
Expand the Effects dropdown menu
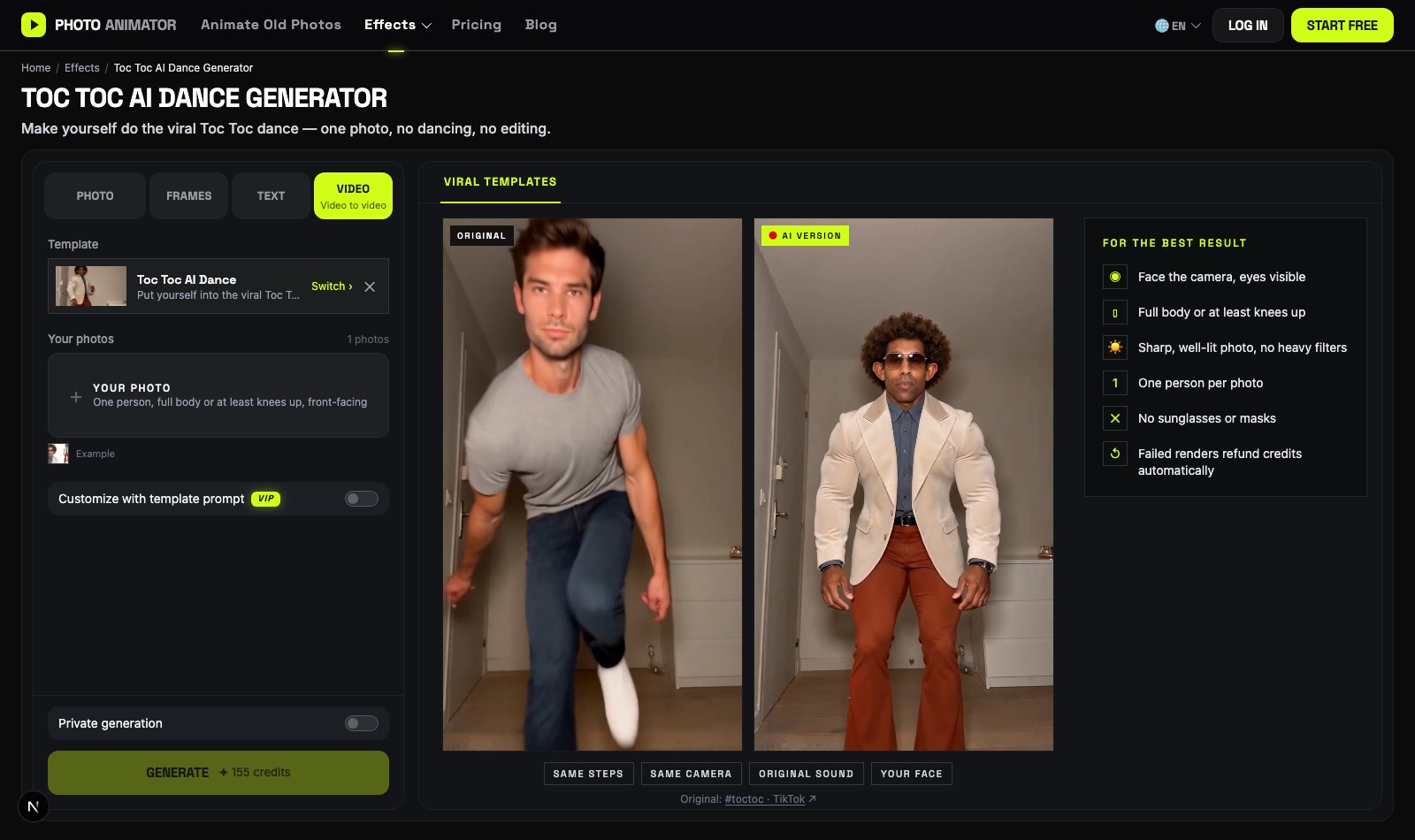tap(397, 25)
